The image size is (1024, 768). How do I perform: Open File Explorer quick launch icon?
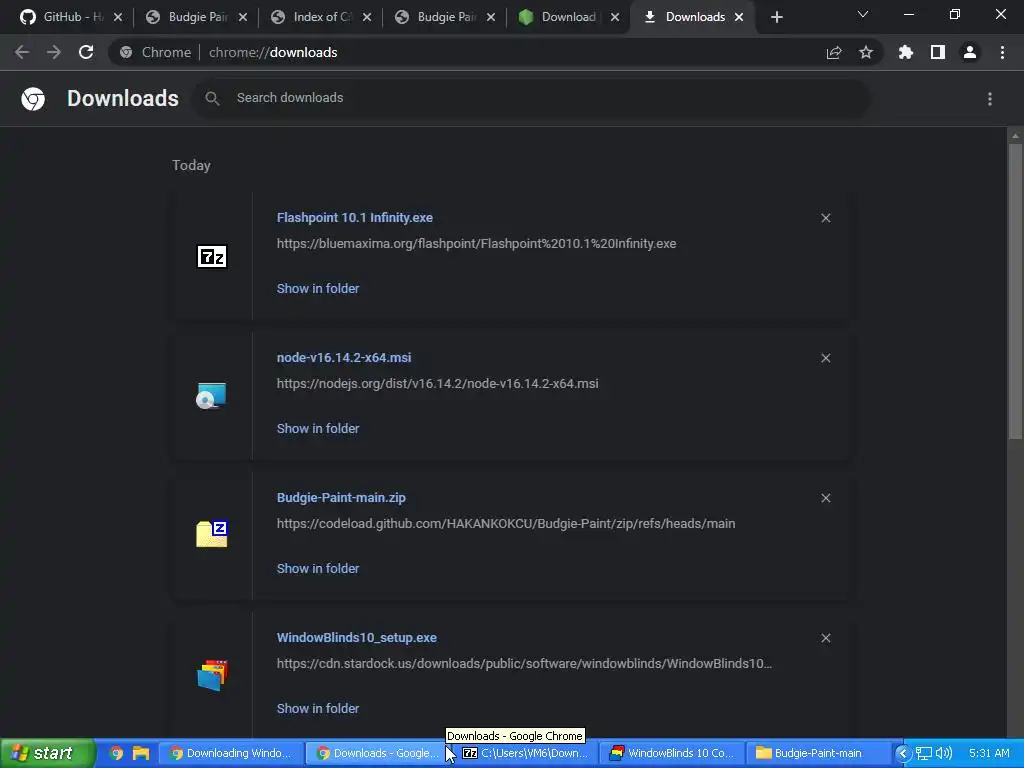coord(140,753)
